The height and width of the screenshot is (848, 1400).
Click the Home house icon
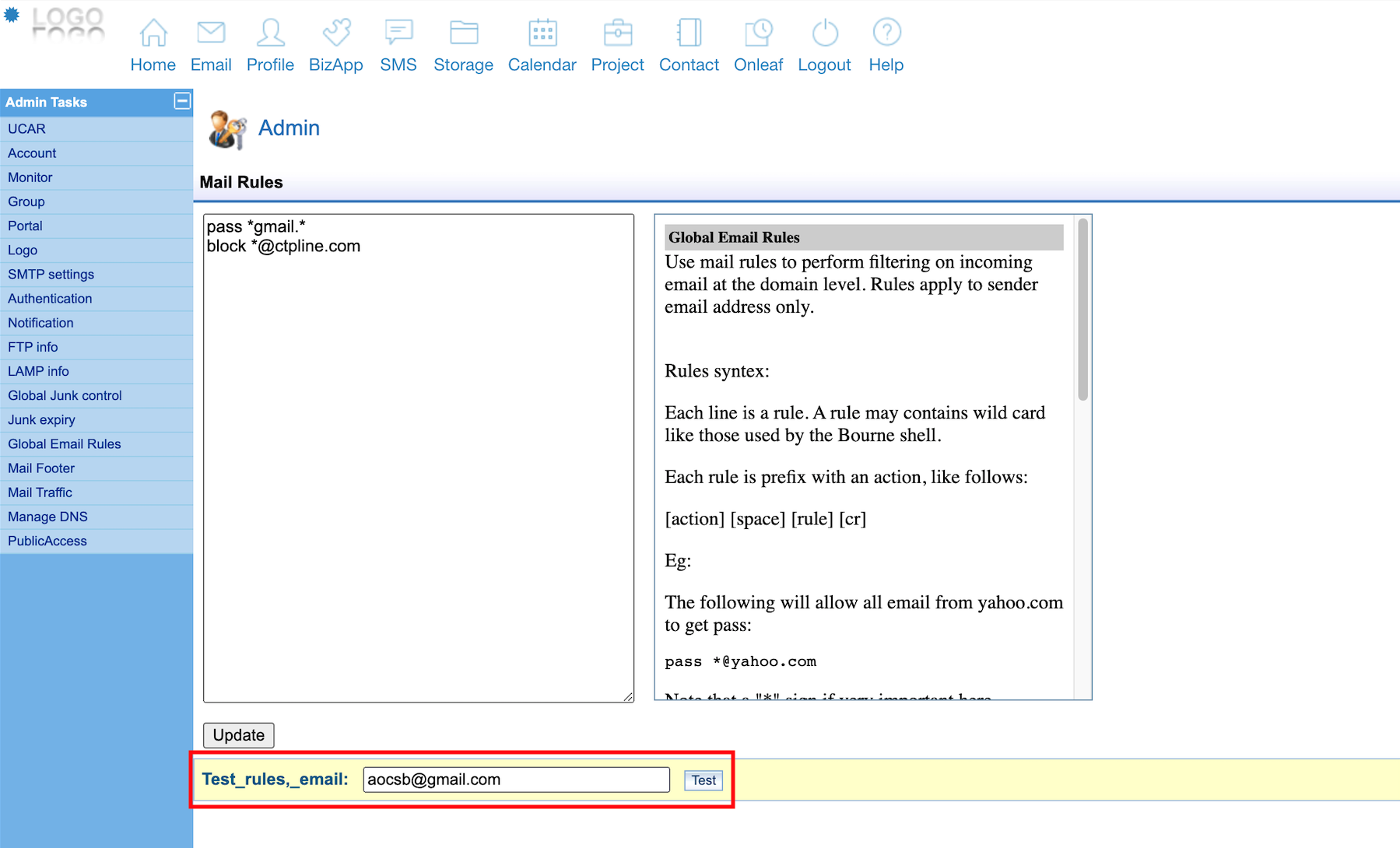pyautogui.click(x=153, y=33)
